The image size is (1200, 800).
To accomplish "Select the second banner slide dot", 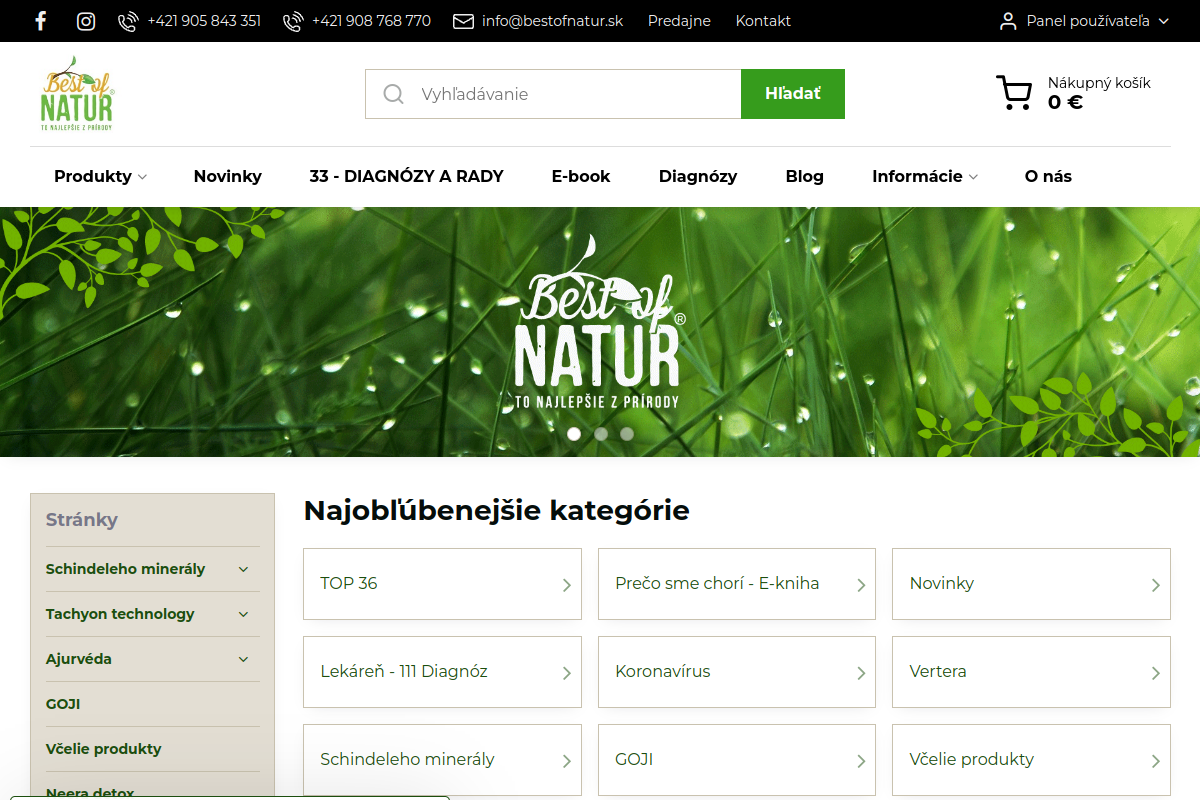I will 601,434.
